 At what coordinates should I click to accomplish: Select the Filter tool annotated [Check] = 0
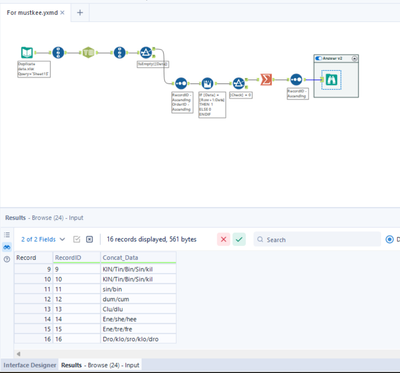[x=239, y=83]
